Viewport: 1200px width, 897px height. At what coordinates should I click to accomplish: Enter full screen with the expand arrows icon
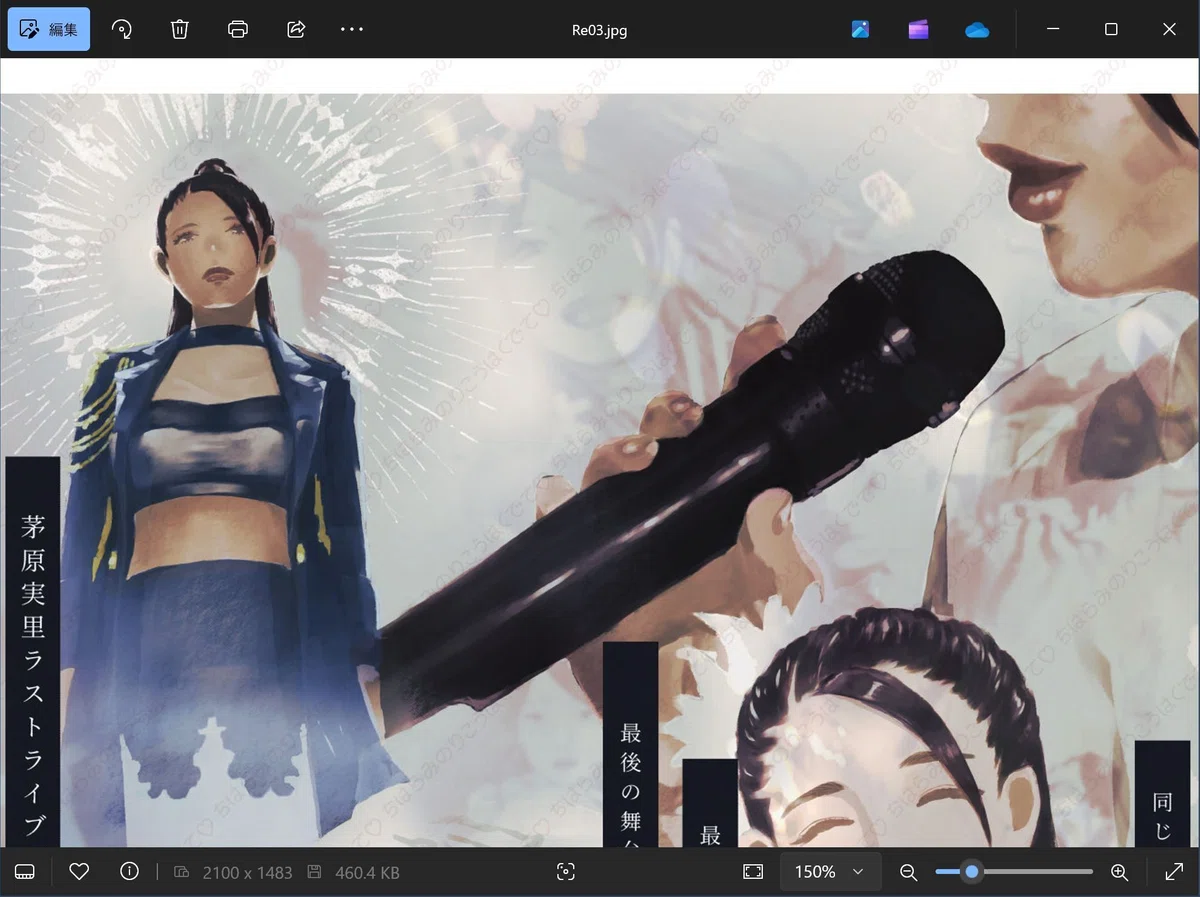tap(1175, 872)
